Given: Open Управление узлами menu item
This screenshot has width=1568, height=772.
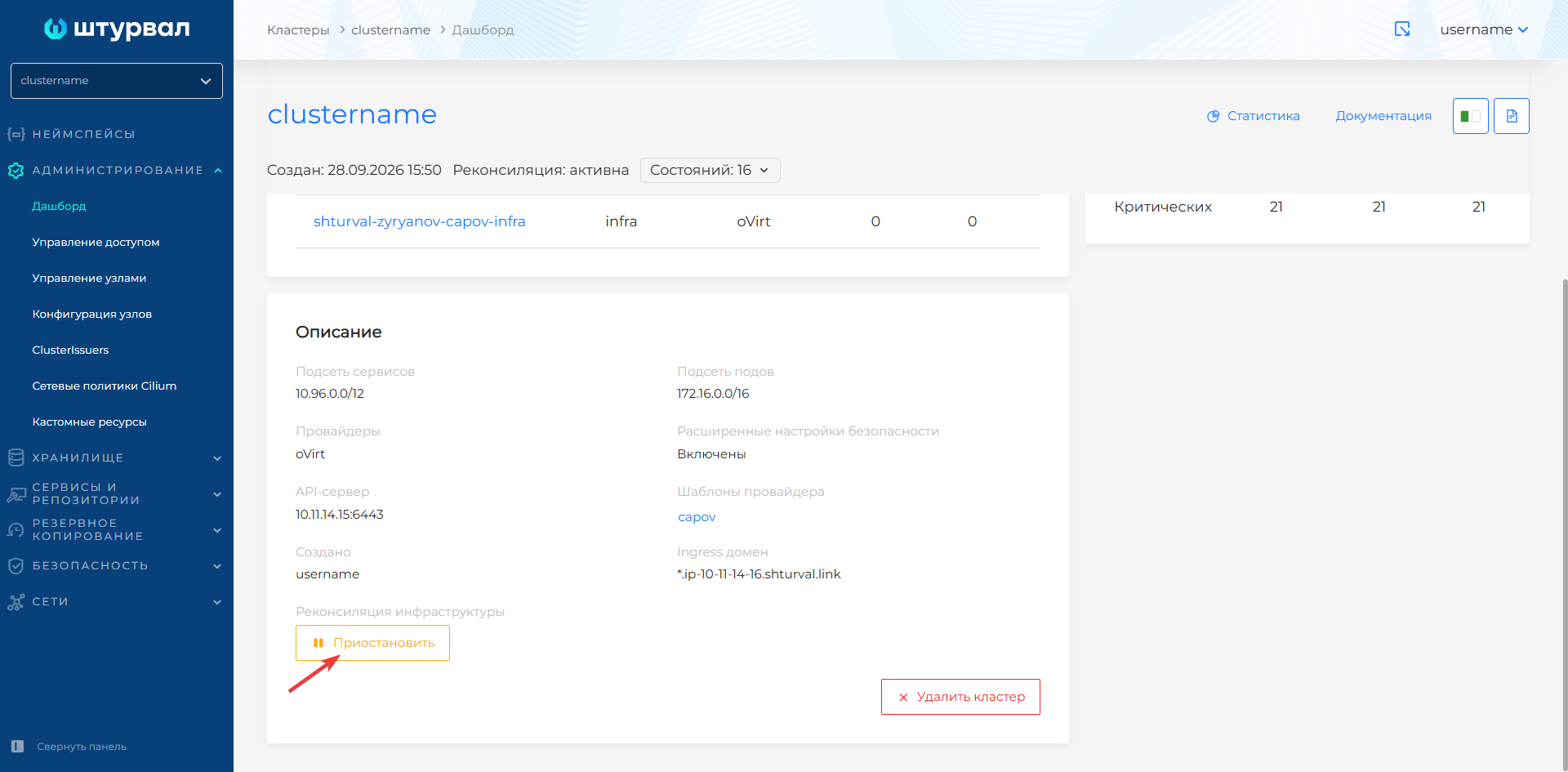Looking at the screenshot, I should pyautogui.click(x=89, y=278).
